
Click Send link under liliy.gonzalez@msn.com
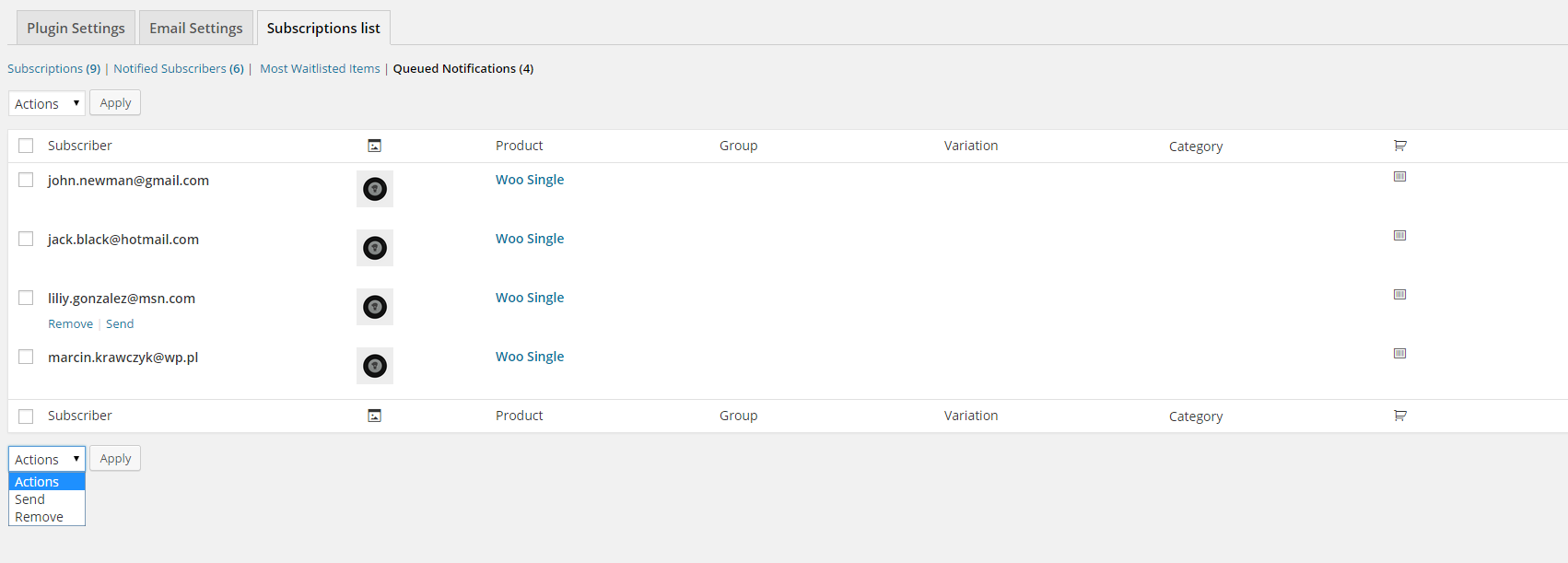coord(120,323)
